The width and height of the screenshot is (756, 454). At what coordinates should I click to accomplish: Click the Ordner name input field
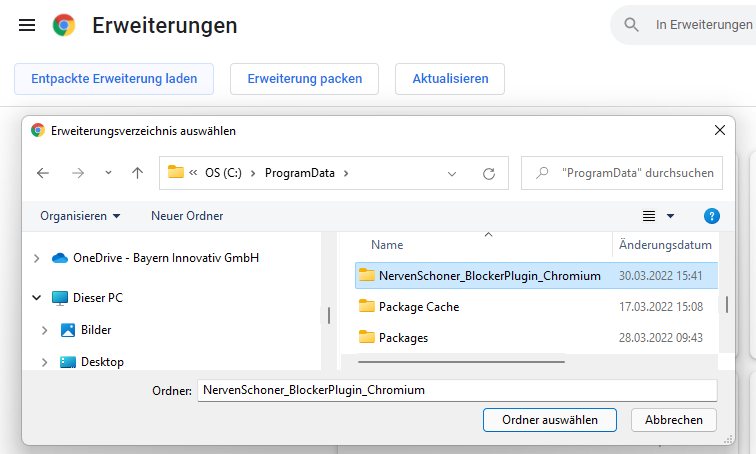tap(456, 390)
